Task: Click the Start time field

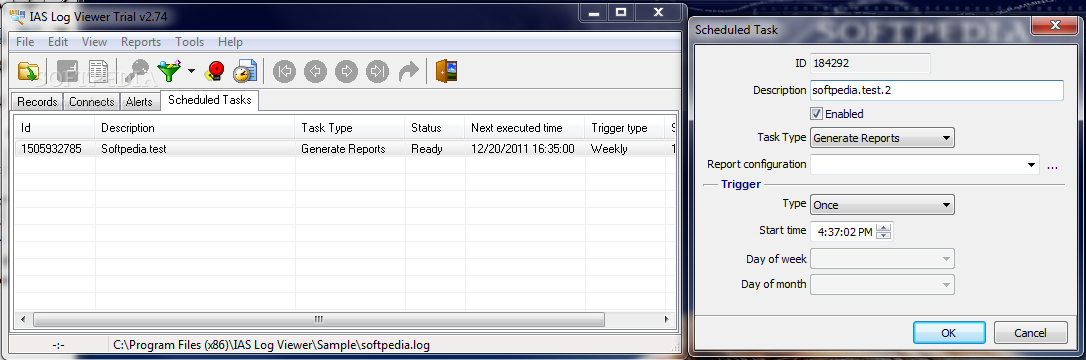Action: coord(851,232)
